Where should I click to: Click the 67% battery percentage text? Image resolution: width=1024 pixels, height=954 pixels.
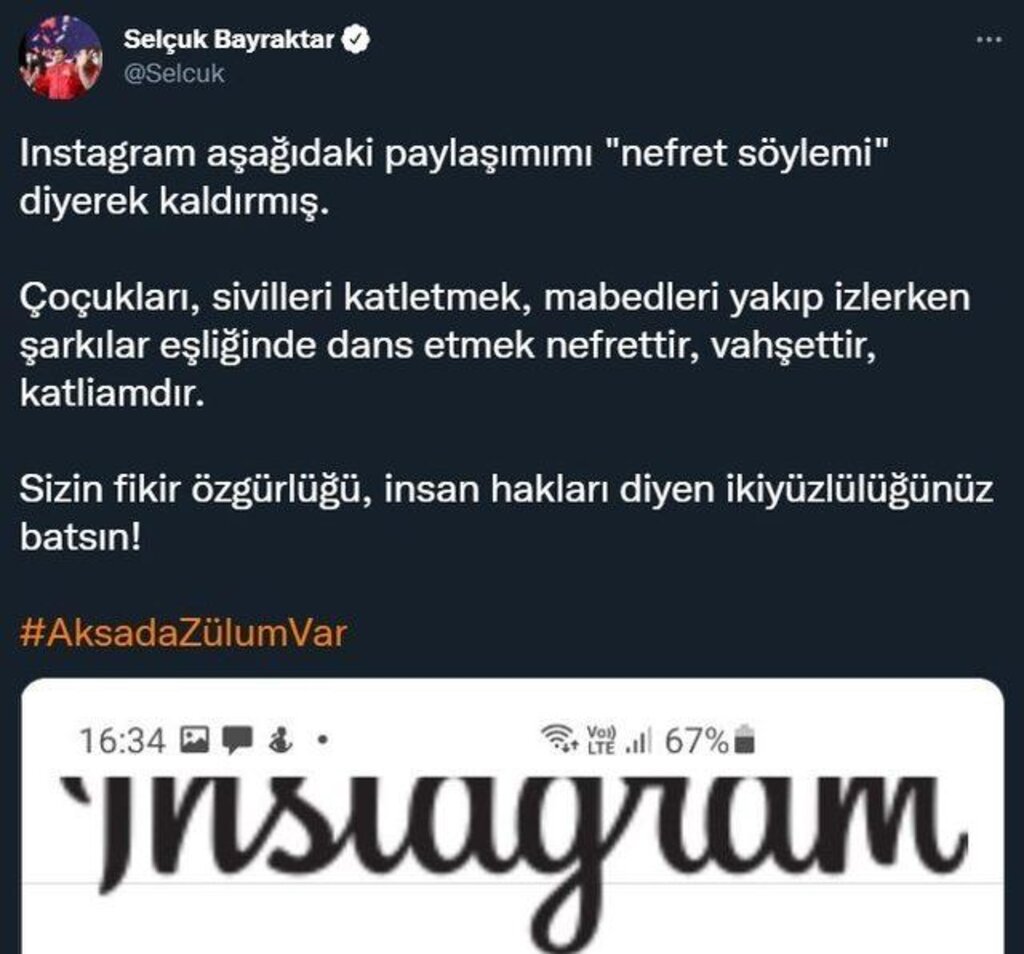[696, 741]
